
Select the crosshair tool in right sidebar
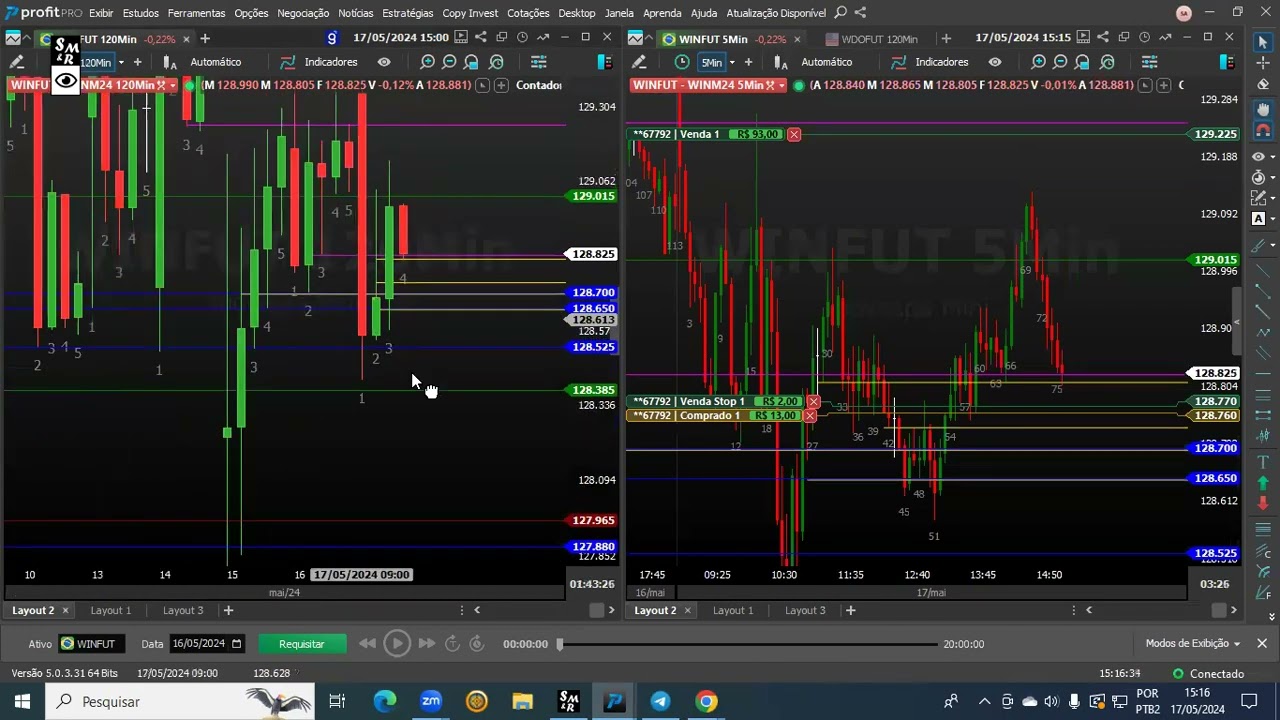pyautogui.click(x=1262, y=63)
